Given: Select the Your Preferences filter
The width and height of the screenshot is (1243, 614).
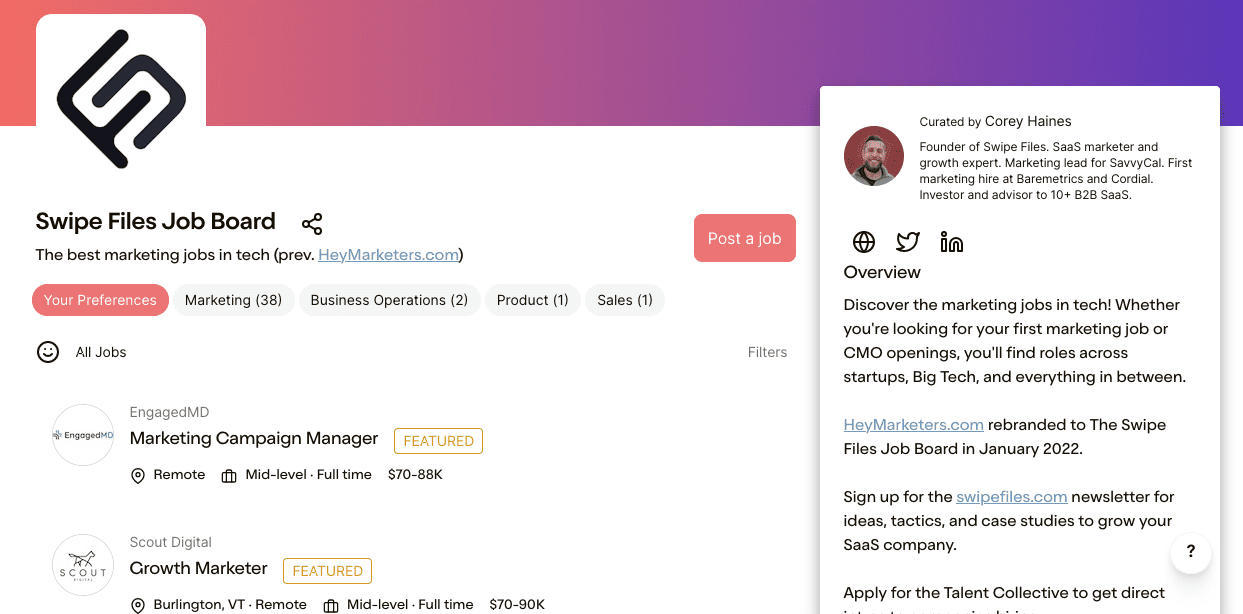Looking at the screenshot, I should click(100, 300).
